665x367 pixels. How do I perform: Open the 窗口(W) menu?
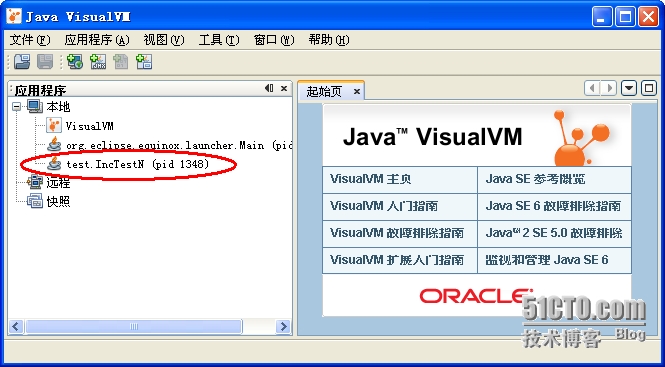[274, 40]
